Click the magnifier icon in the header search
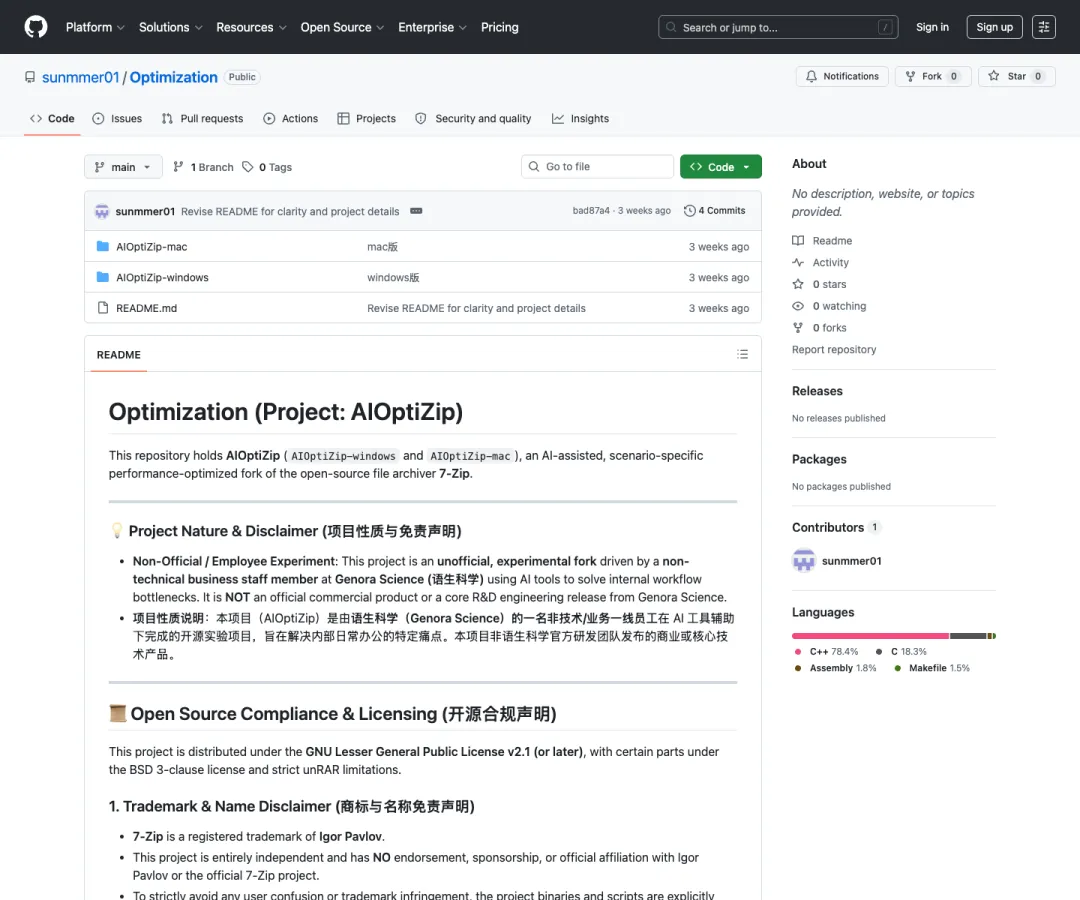The height and width of the screenshot is (900, 1080). [671, 28]
